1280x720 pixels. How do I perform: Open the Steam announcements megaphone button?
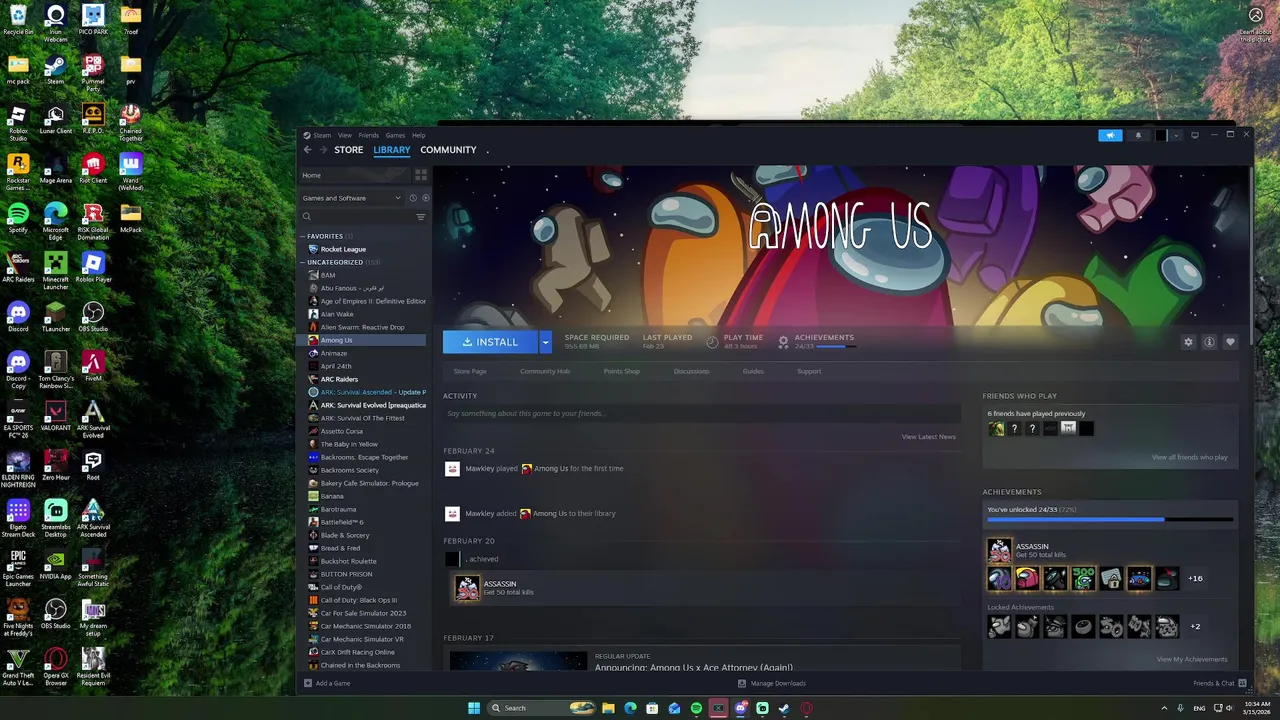(1110, 135)
